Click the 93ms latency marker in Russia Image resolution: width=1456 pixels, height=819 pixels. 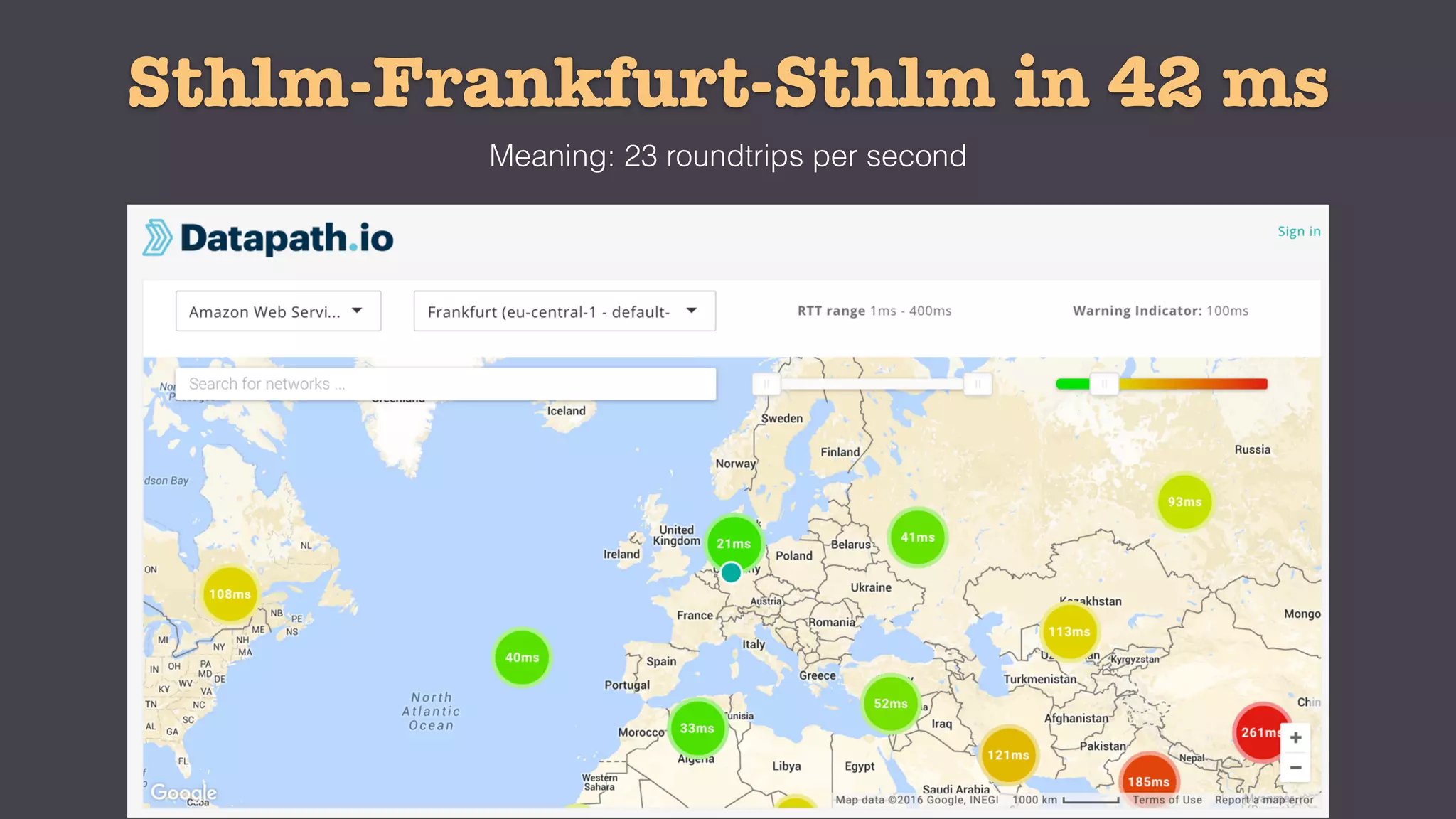[1184, 502]
